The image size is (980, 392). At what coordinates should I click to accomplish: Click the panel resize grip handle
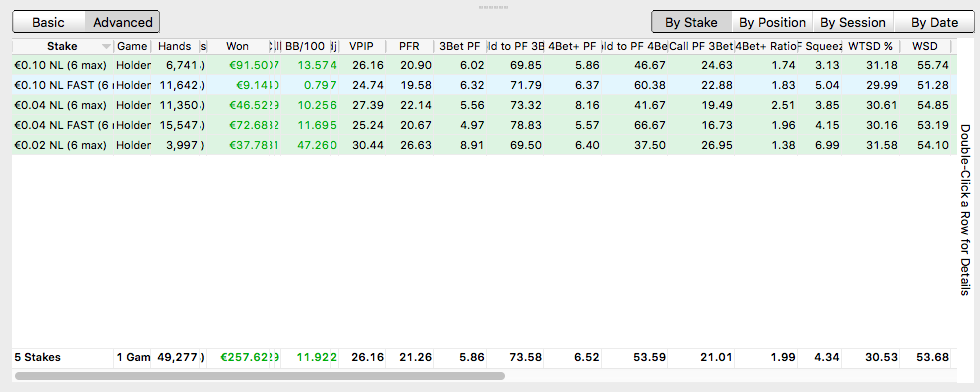pos(493,8)
